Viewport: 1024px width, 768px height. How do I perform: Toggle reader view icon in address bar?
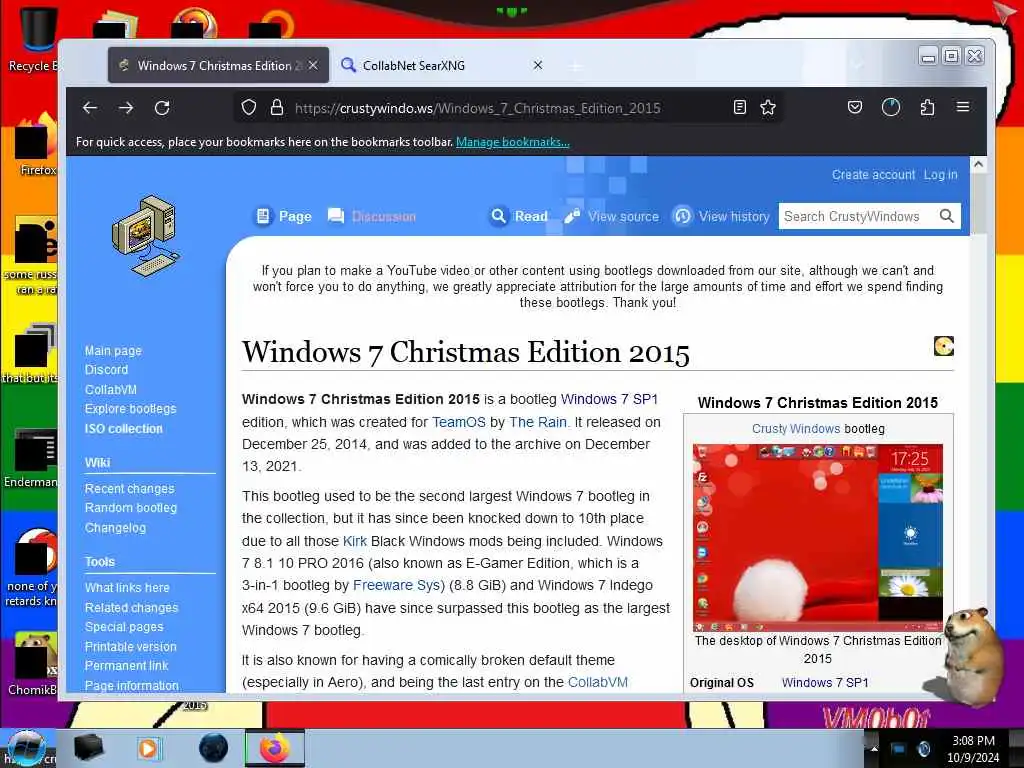tap(739, 107)
